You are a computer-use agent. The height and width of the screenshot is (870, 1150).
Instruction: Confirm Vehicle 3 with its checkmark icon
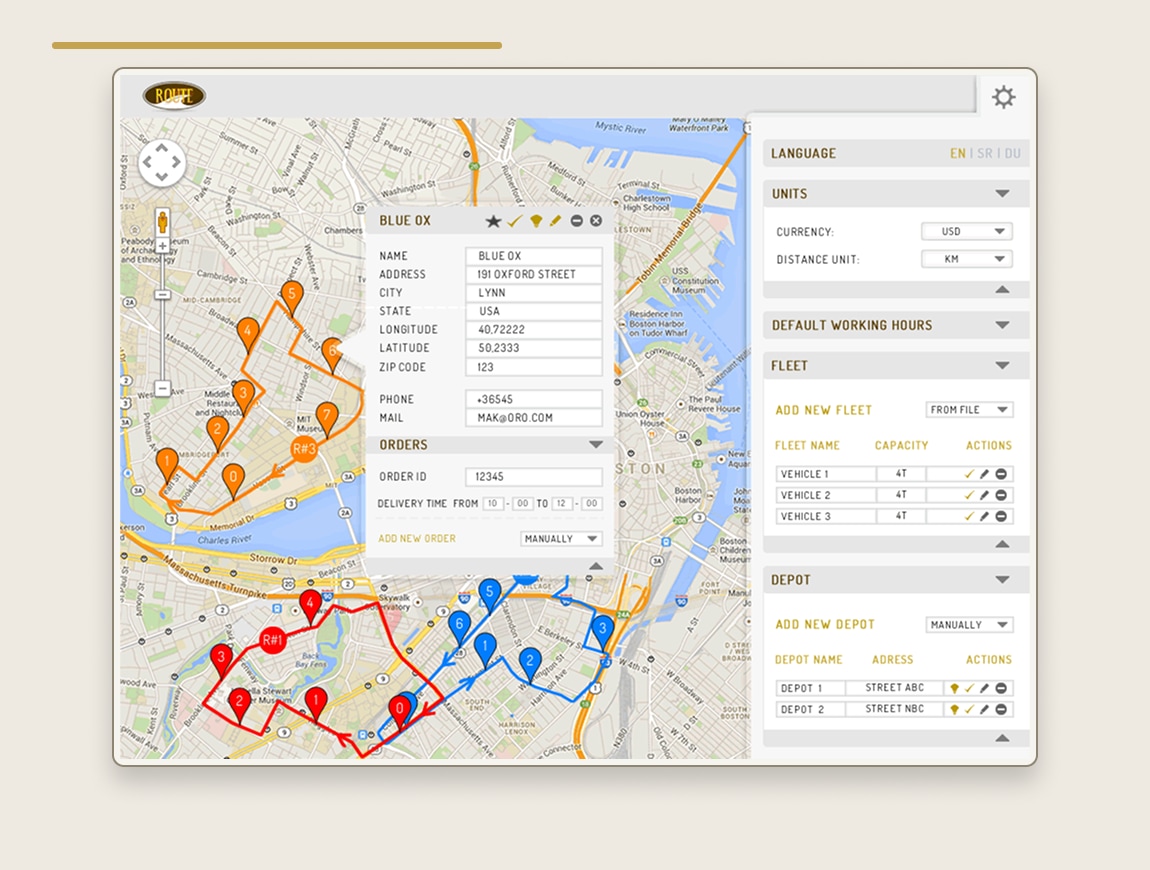pyautogui.click(x=969, y=516)
